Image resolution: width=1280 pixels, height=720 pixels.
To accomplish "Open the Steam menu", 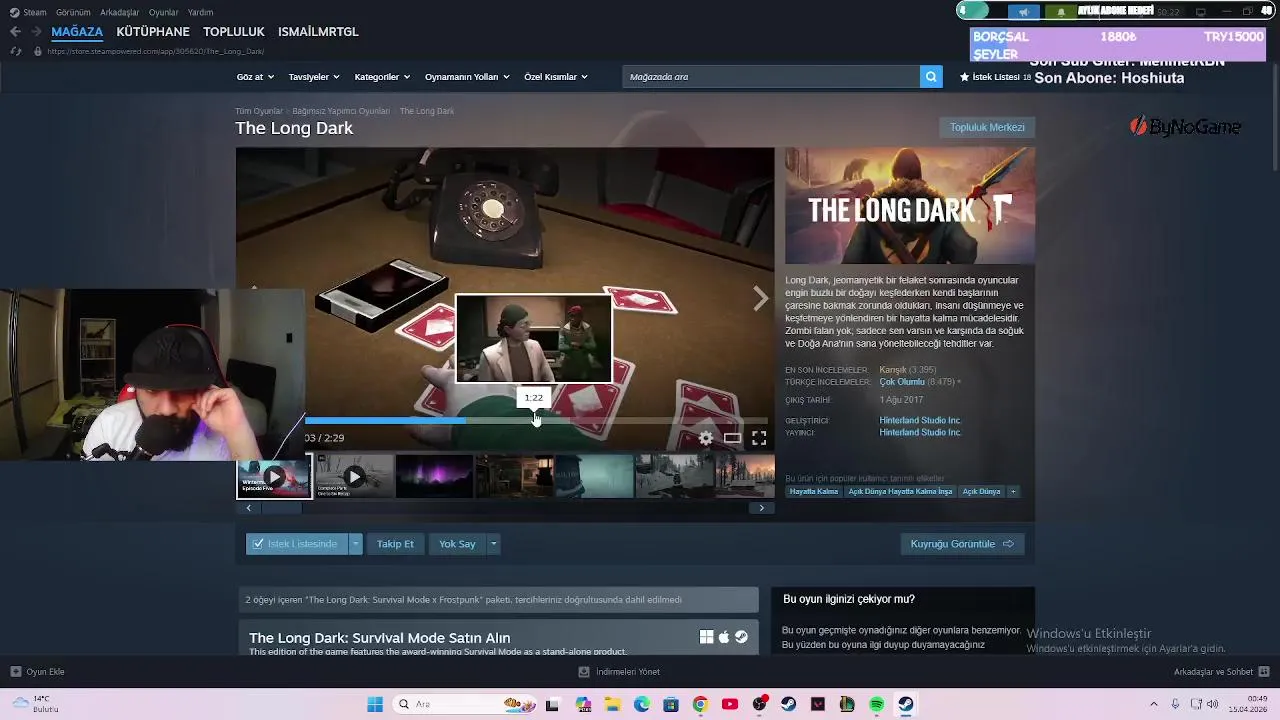I will (x=28, y=12).
